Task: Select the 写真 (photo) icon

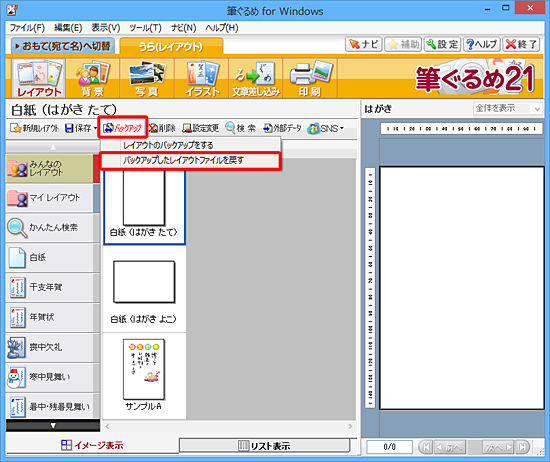Action: point(147,78)
